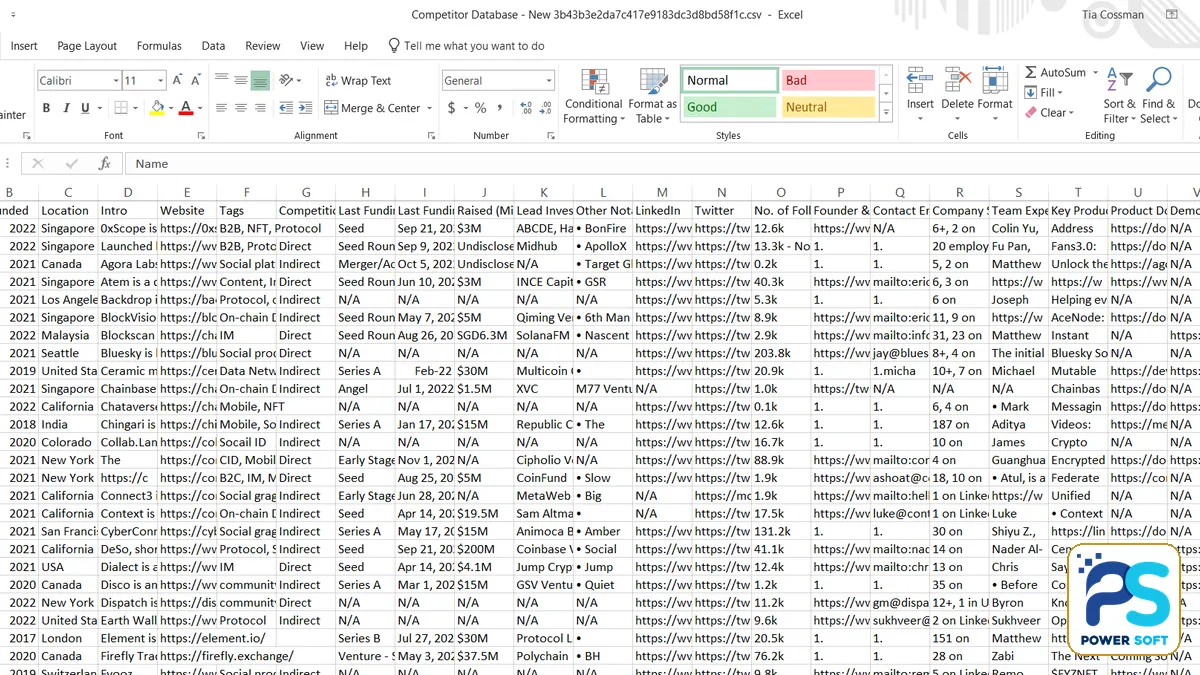The height and width of the screenshot is (675, 1200).
Task: Toggle Underline formatting
Action: click(84, 108)
